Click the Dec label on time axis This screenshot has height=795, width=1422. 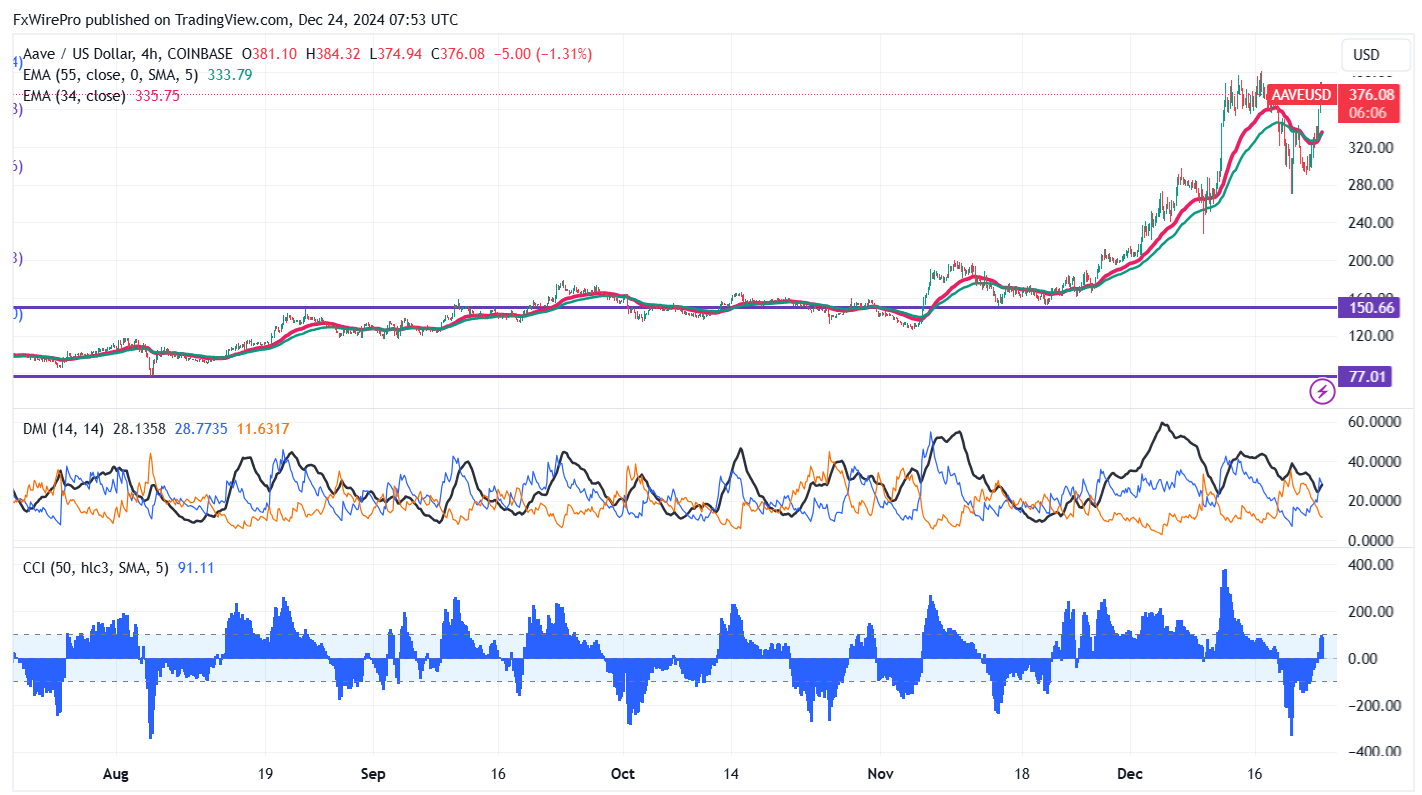point(1131,774)
